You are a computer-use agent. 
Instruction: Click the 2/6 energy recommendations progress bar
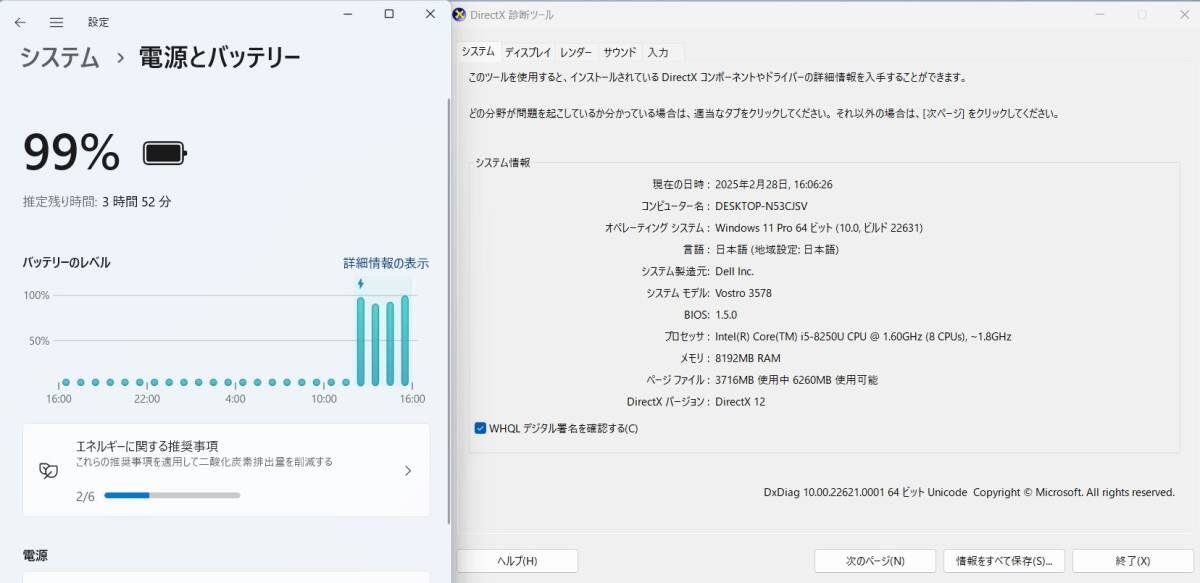coord(172,495)
